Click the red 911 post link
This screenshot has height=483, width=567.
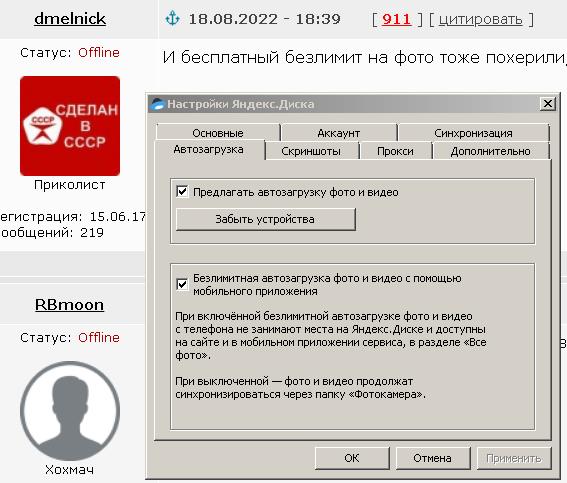point(396,19)
